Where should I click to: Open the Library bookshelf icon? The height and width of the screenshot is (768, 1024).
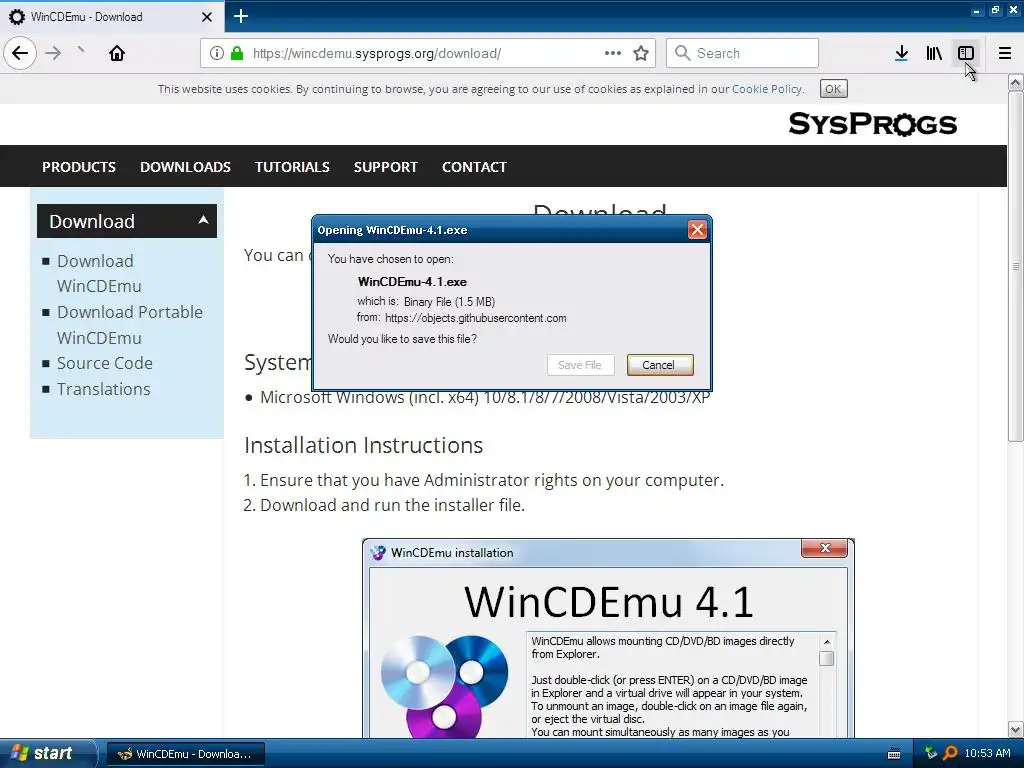click(x=934, y=53)
